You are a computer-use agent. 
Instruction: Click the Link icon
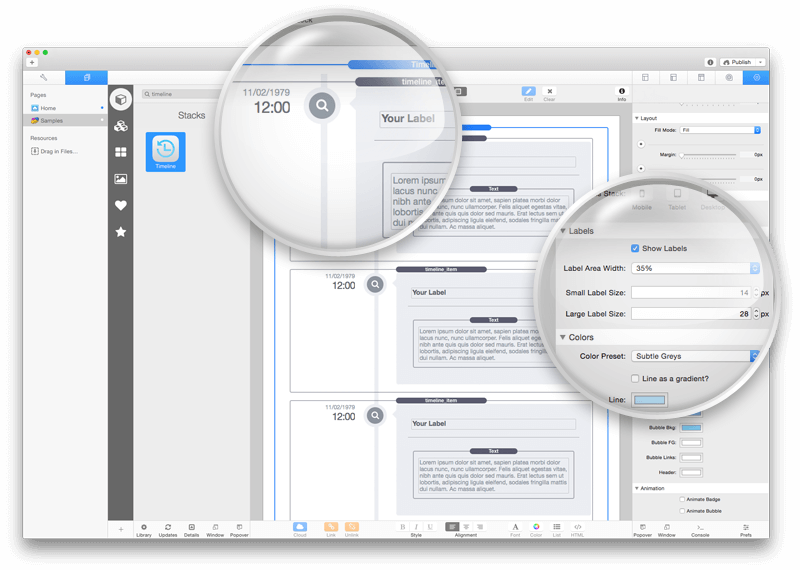pyautogui.click(x=331, y=527)
